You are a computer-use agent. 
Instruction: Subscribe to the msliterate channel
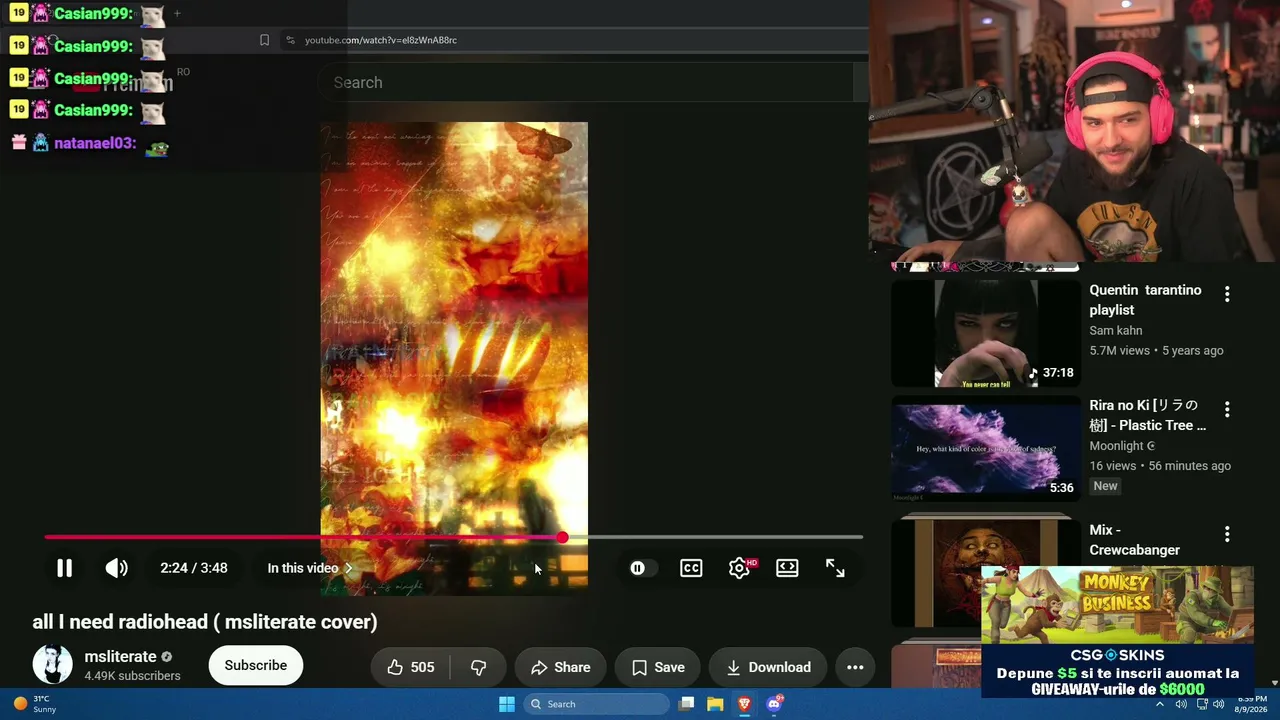pos(255,665)
